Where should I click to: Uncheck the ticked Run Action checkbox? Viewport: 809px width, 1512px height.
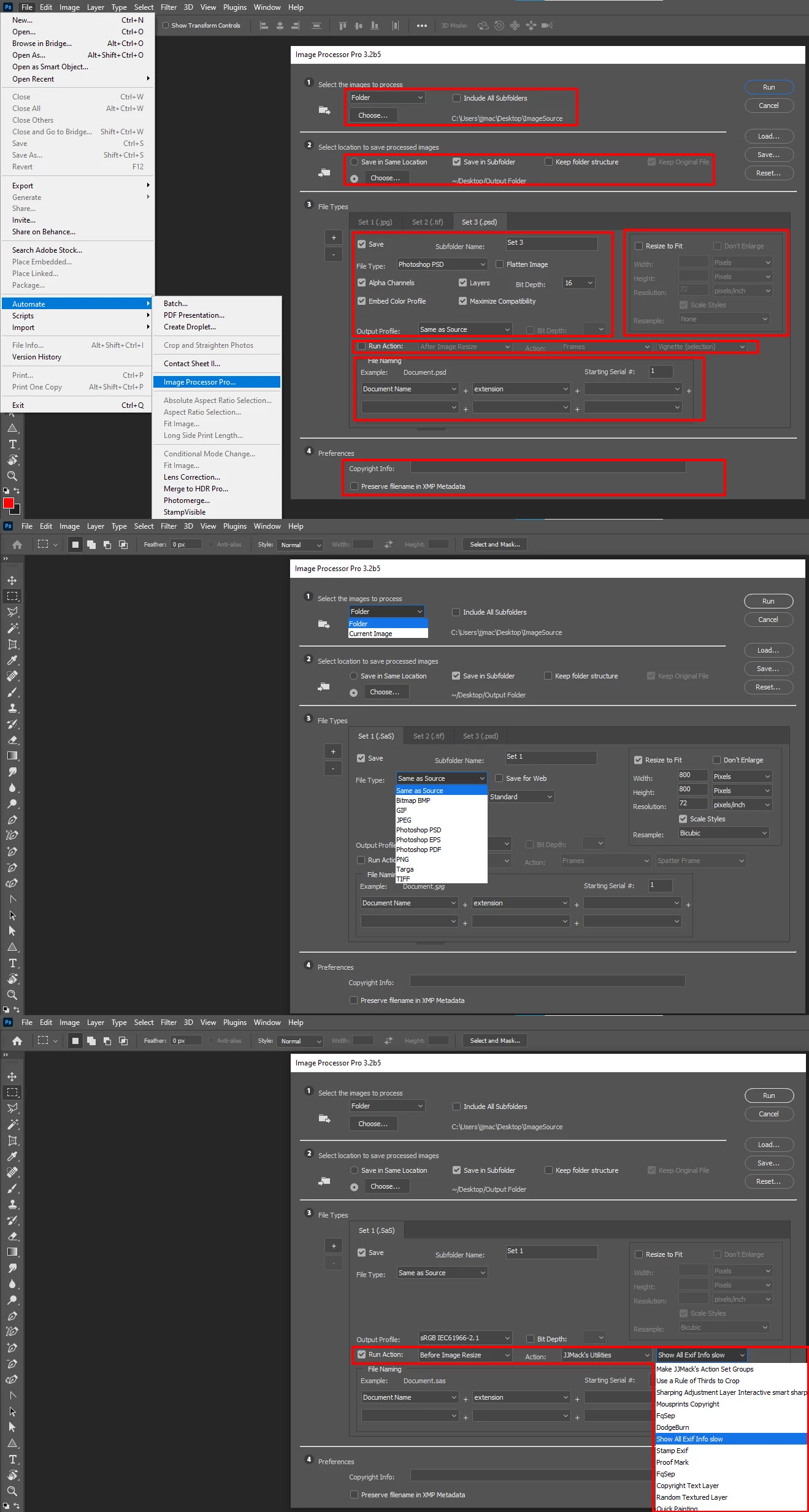point(362,1354)
